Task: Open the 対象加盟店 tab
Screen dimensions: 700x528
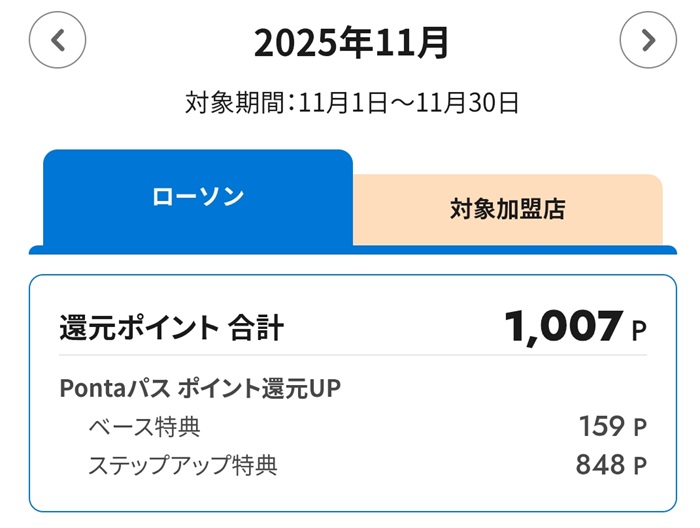Action: [507, 210]
